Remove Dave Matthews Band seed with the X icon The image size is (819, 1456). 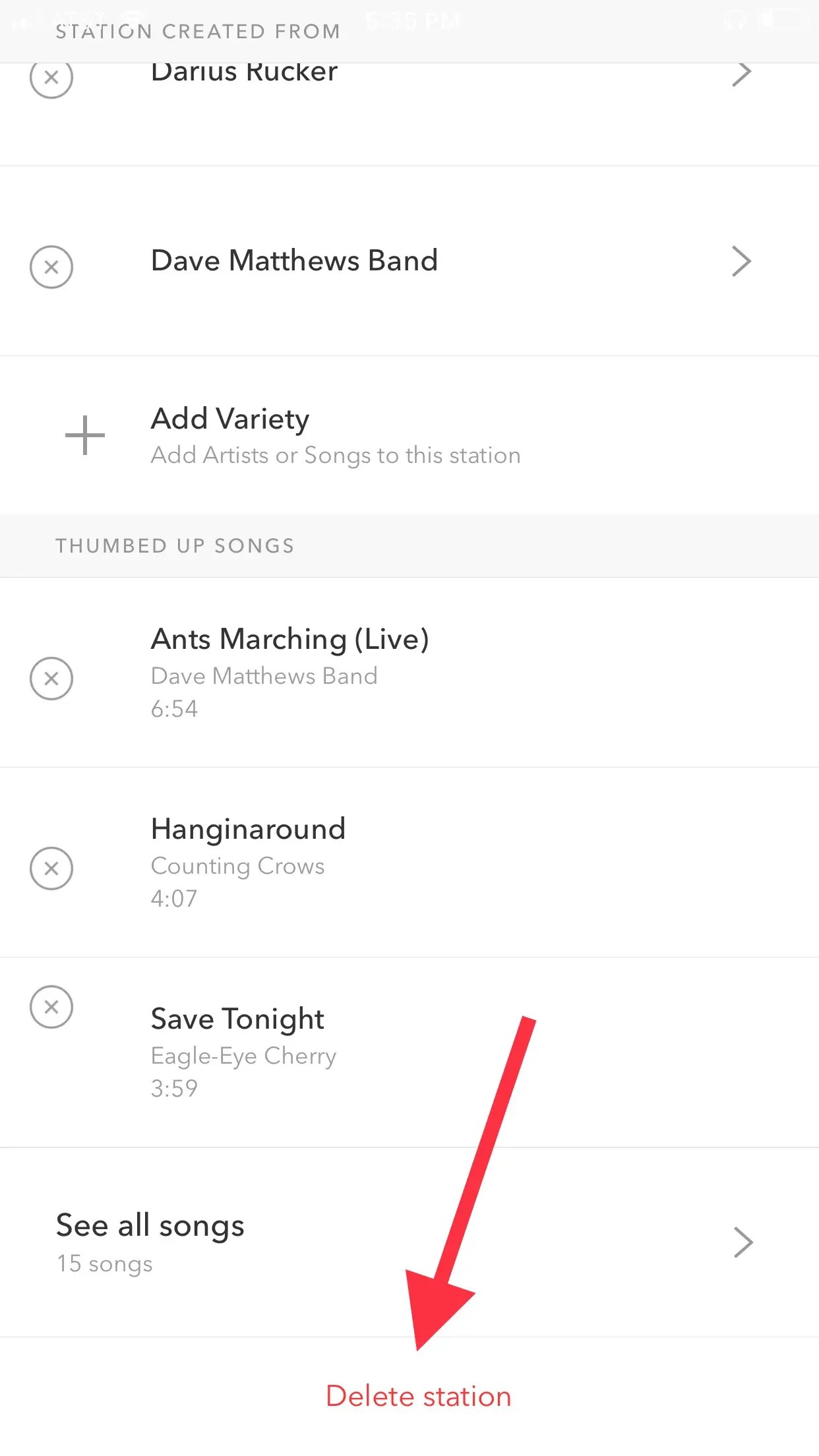51,267
